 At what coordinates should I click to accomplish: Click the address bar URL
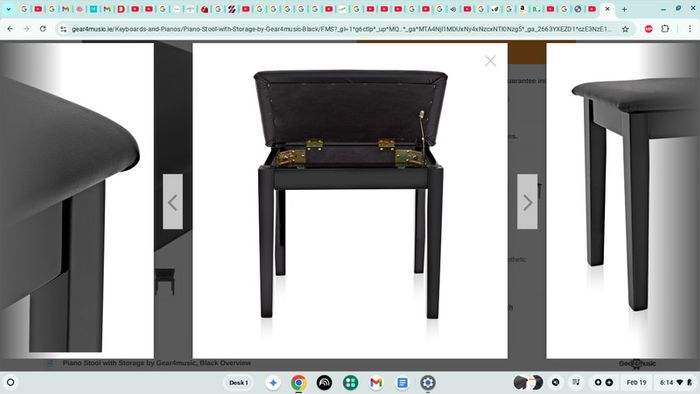[342, 29]
